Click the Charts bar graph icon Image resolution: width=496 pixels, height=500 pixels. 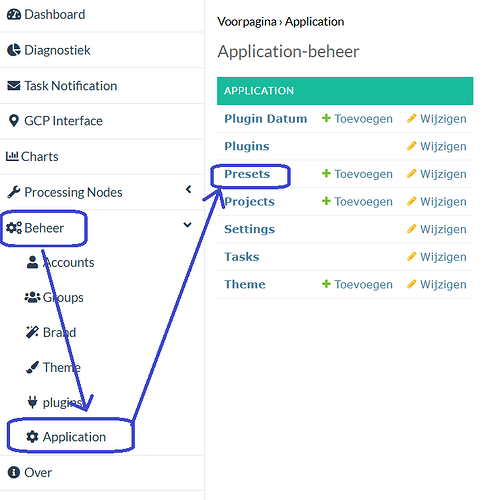coord(12,156)
